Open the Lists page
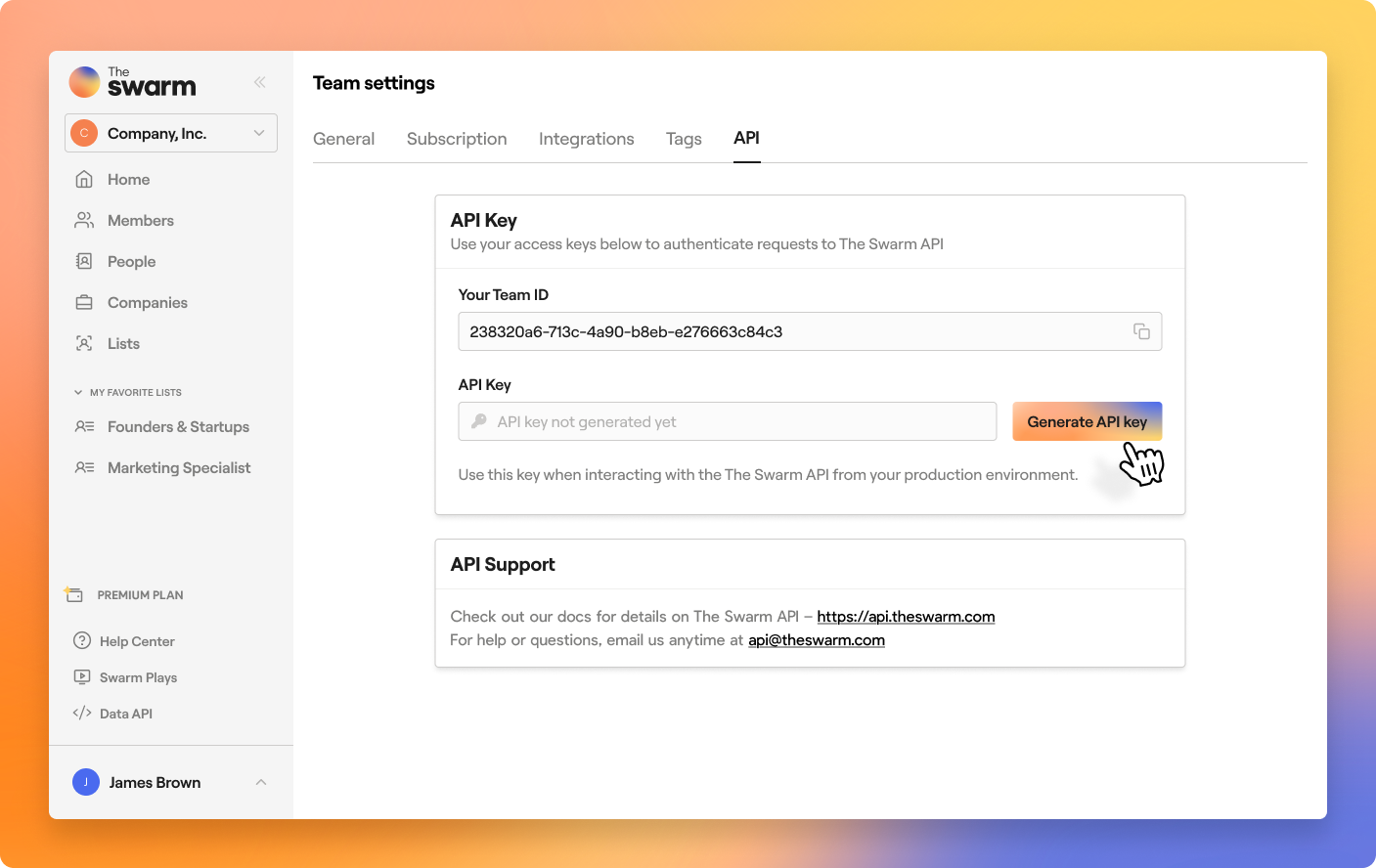Viewport: 1376px width, 868px height. (123, 344)
